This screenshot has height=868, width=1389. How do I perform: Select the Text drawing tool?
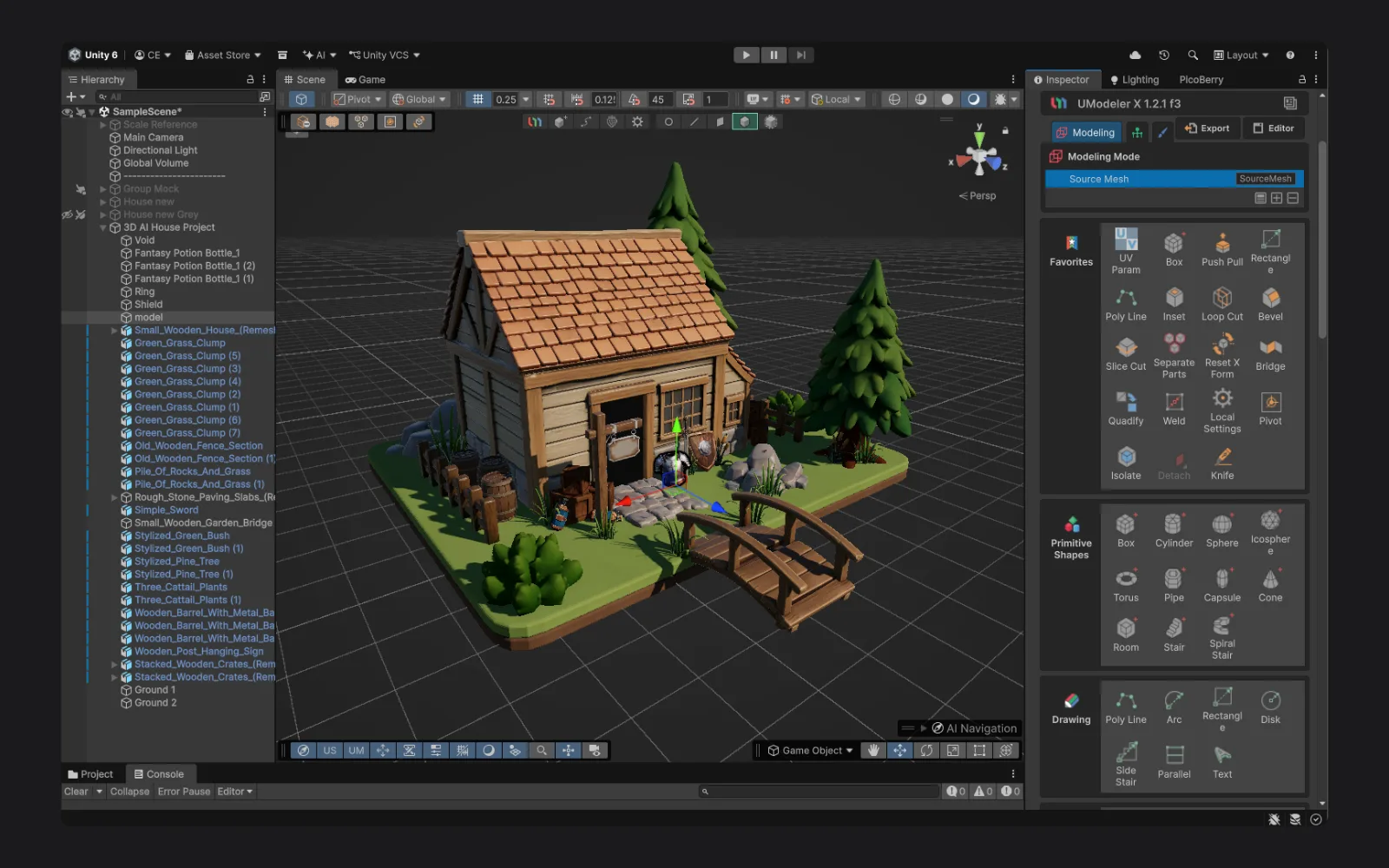coord(1222,762)
